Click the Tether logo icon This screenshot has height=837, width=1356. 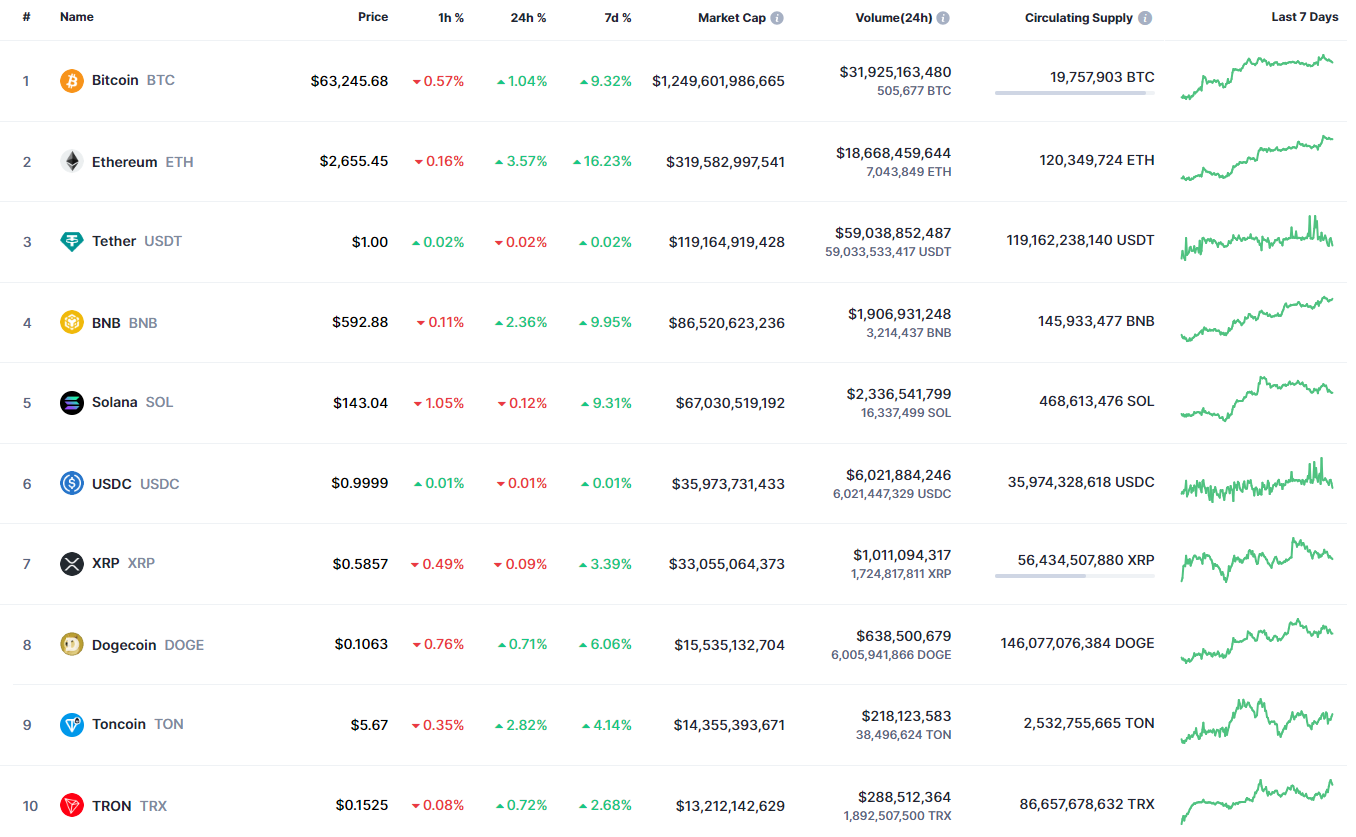[71, 241]
